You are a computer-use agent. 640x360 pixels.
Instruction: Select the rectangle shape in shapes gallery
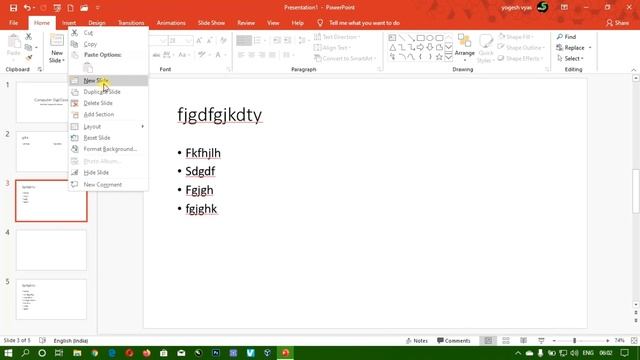420,38
